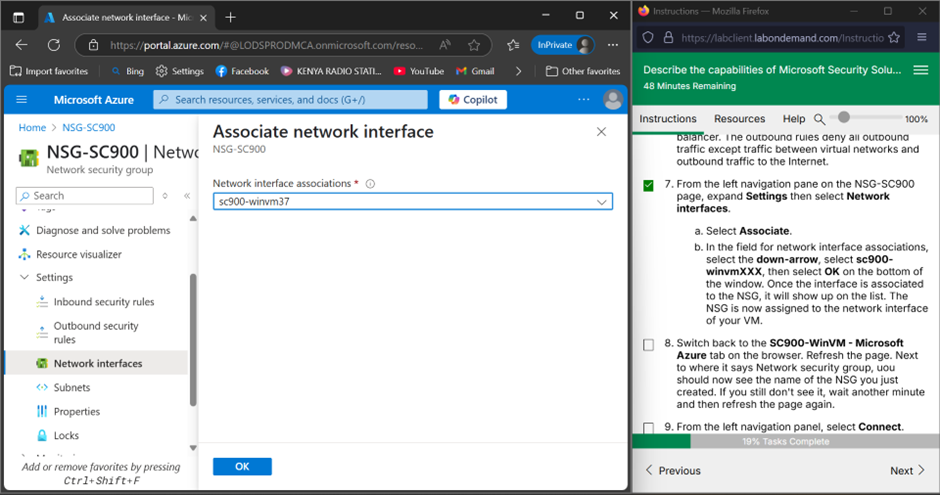Open the Azure portal hamburger menu
Image resolution: width=940 pixels, height=495 pixels.
pos(22,100)
